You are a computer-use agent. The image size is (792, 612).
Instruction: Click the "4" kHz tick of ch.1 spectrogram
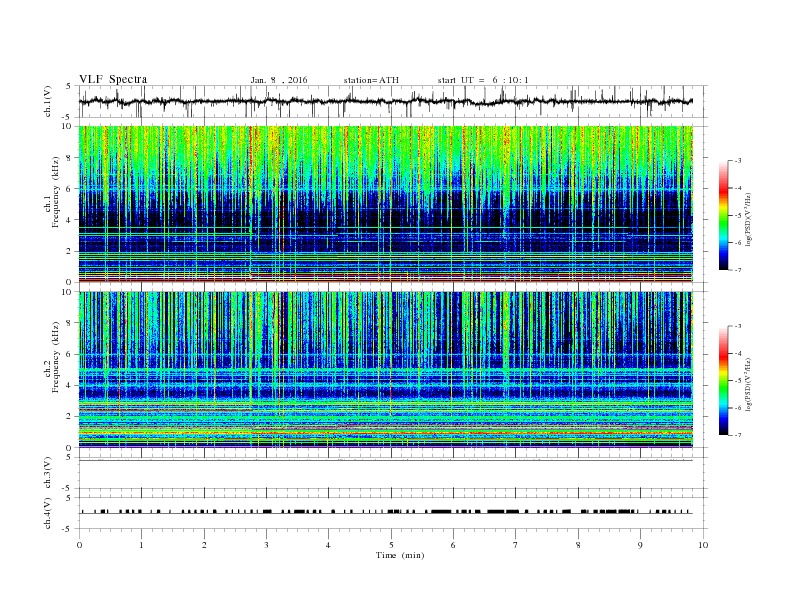[x=69, y=220]
